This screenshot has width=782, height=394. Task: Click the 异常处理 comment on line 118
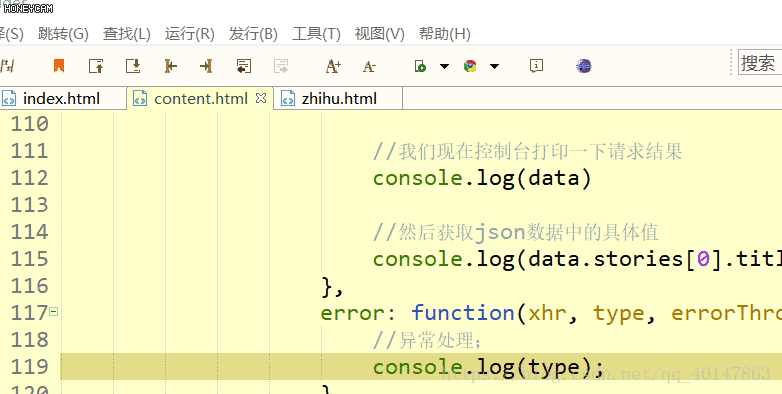pyautogui.click(x=427, y=340)
